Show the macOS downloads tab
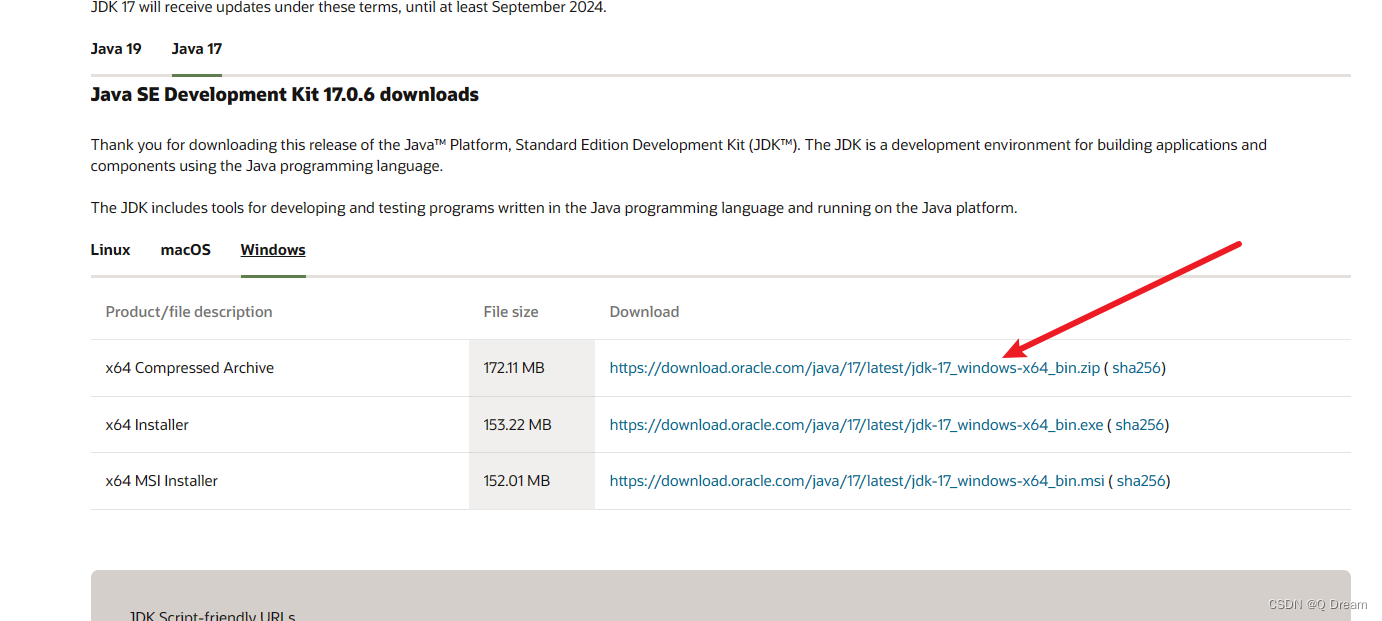This screenshot has height=621, width=1382. tap(186, 250)
